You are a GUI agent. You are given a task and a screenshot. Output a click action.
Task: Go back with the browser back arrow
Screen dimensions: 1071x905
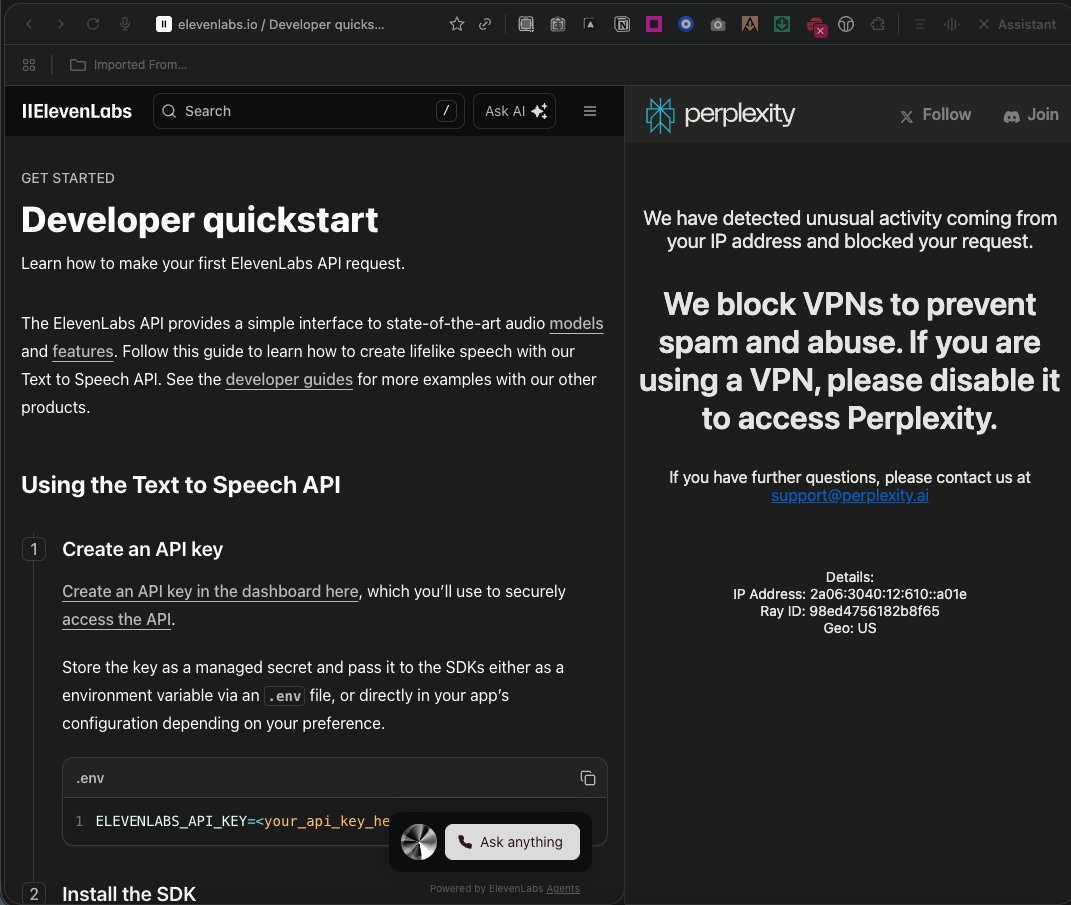coord(29,25)
